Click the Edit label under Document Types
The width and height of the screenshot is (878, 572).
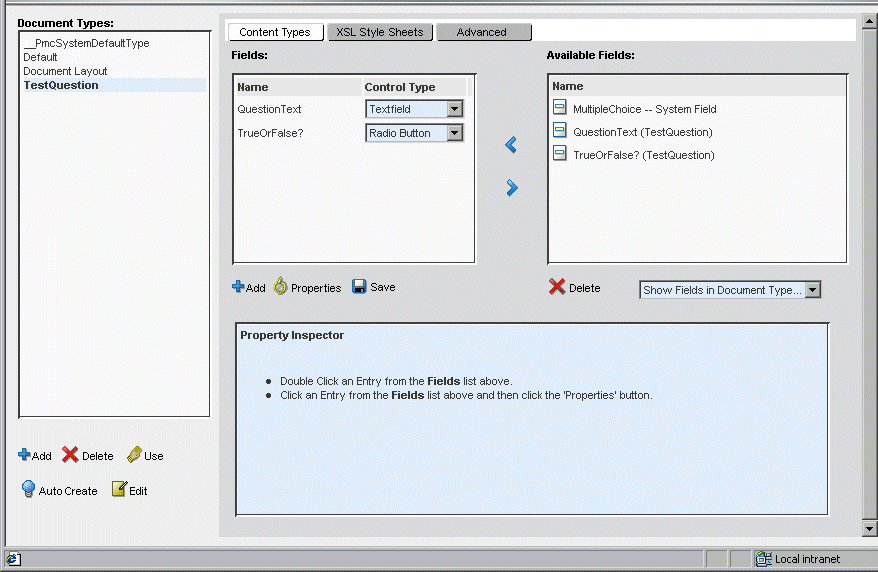138,491
